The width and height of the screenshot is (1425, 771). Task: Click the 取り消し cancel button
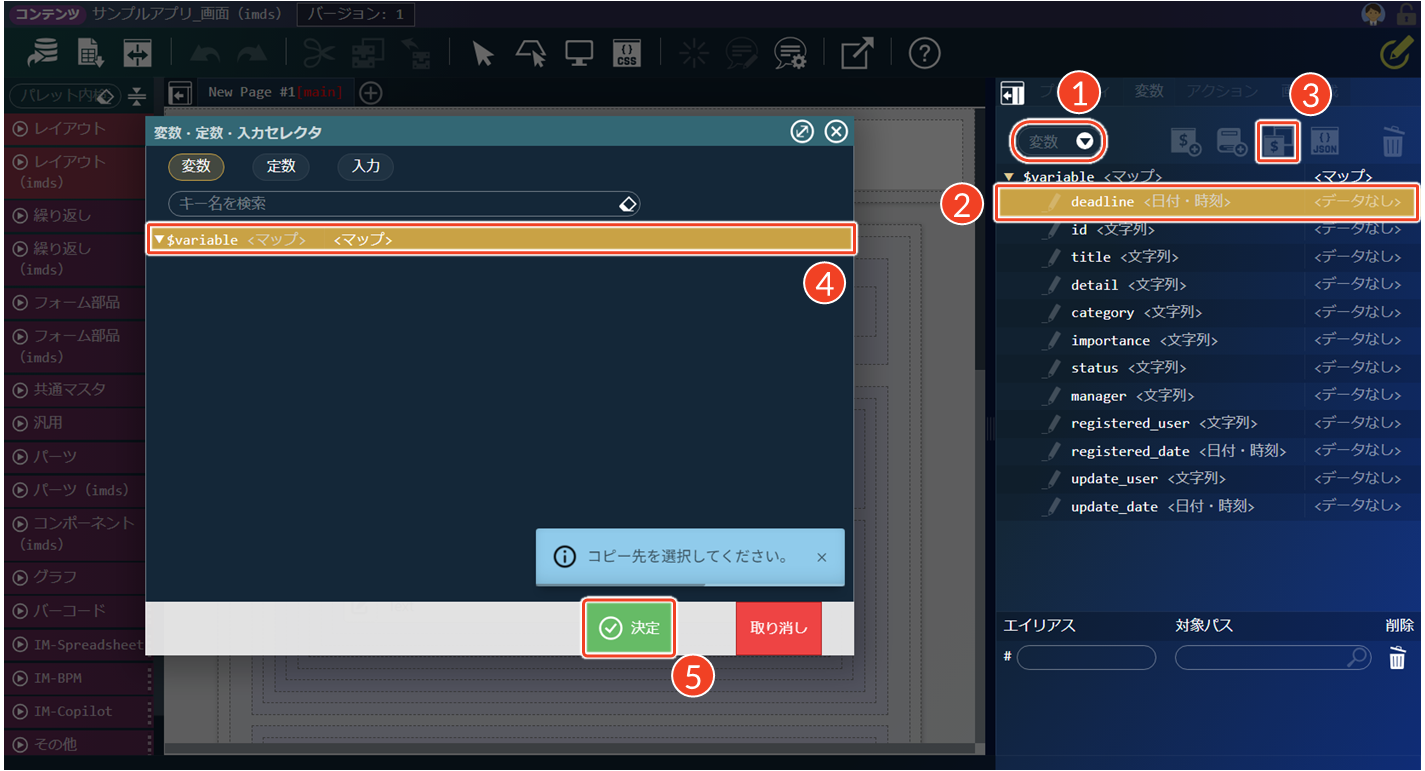(778, 628)
